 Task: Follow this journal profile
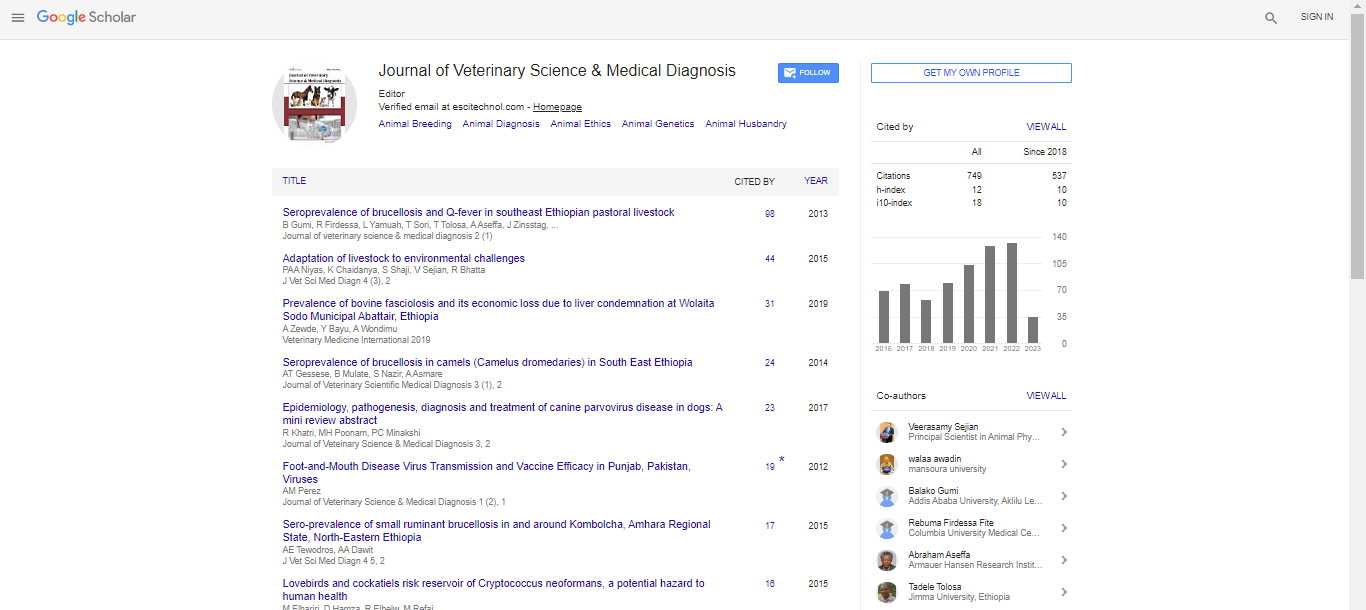click(x=808, y=73)
